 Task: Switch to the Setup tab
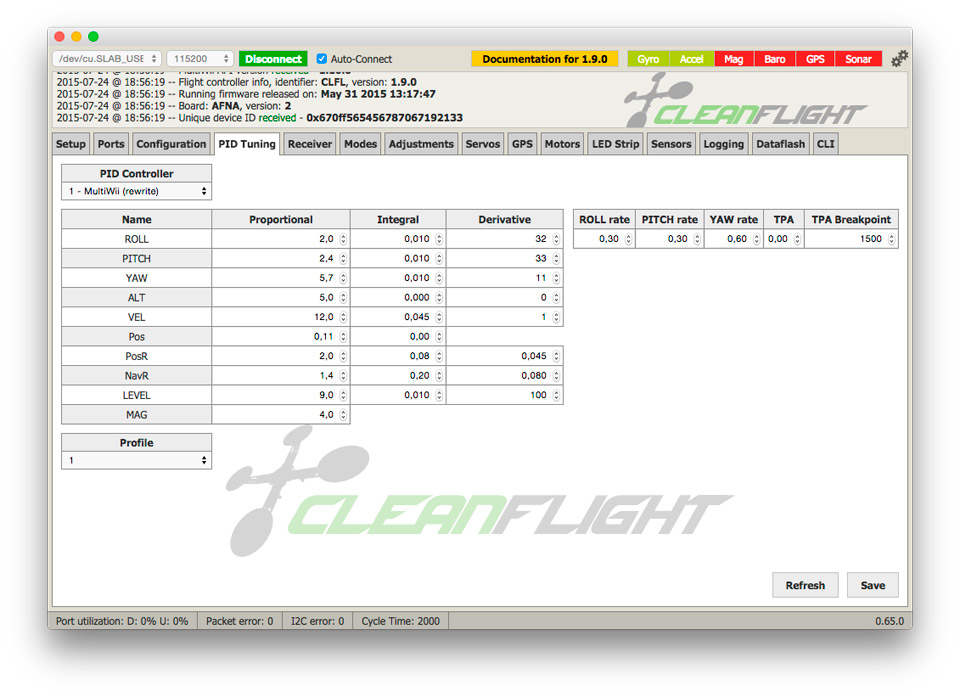[71, 144]
